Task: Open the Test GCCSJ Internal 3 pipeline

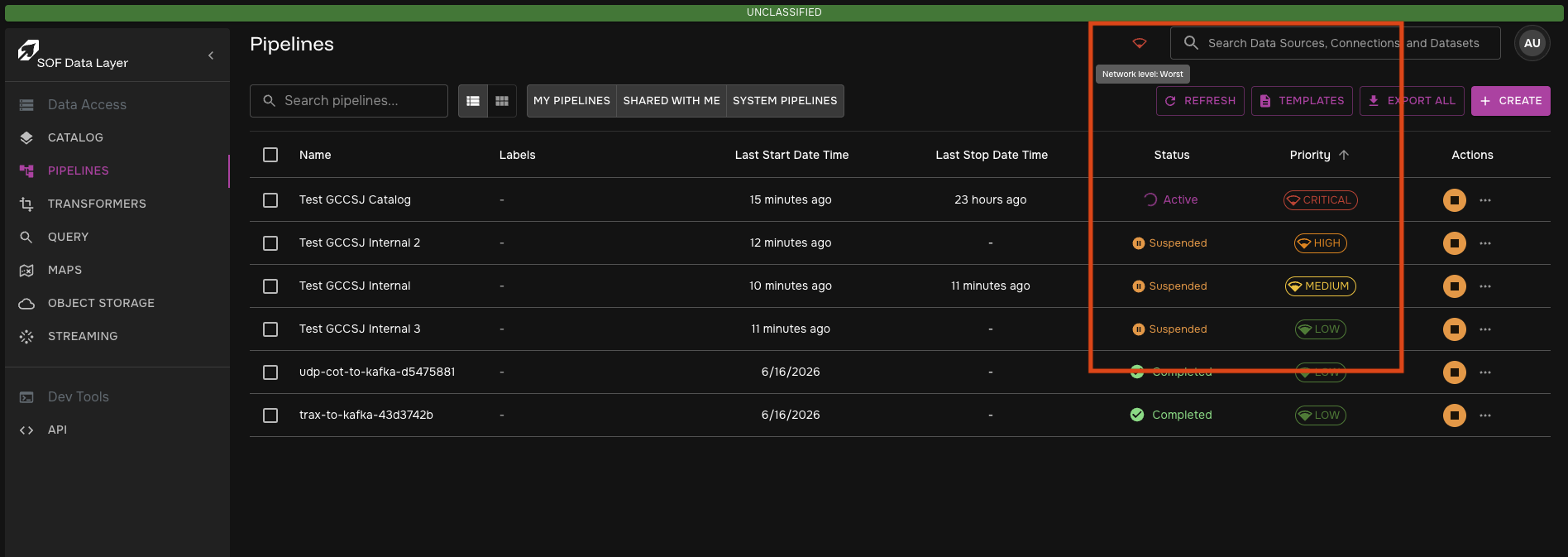Action: click(x=360, y=329)
